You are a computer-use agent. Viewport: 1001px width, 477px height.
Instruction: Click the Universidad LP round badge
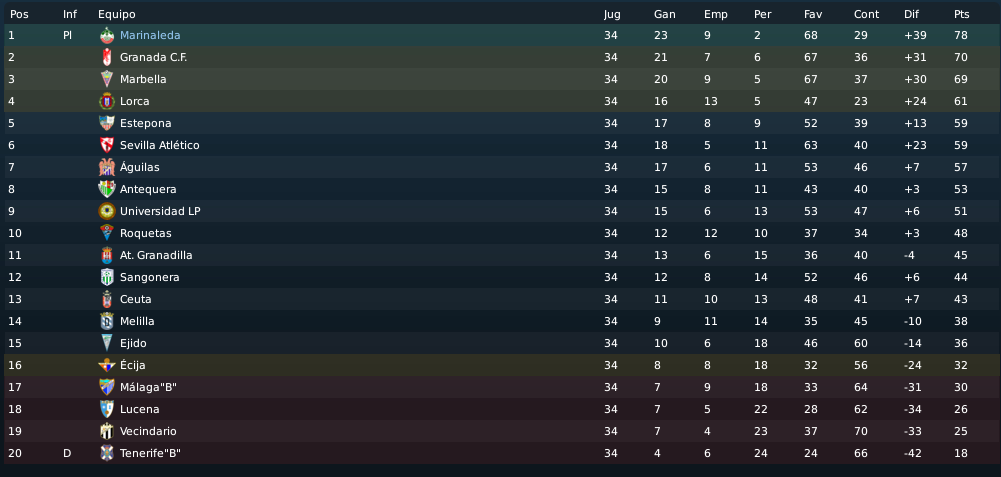tap(107, 211)
